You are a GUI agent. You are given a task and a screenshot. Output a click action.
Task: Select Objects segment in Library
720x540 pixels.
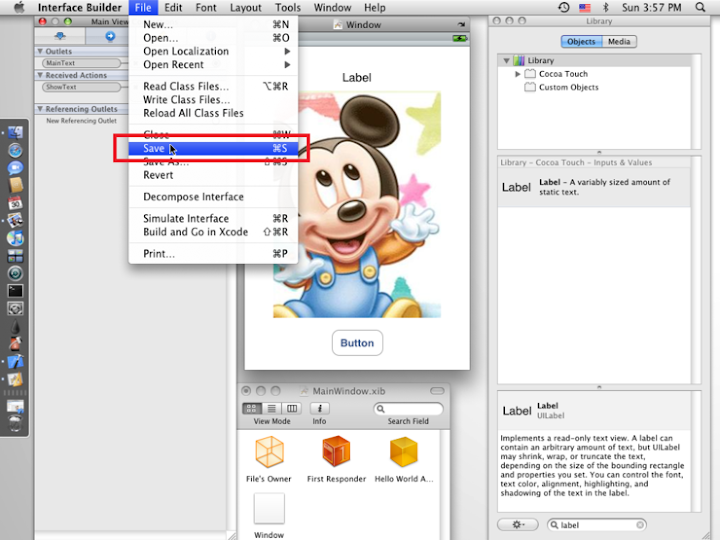pos(581,41)
